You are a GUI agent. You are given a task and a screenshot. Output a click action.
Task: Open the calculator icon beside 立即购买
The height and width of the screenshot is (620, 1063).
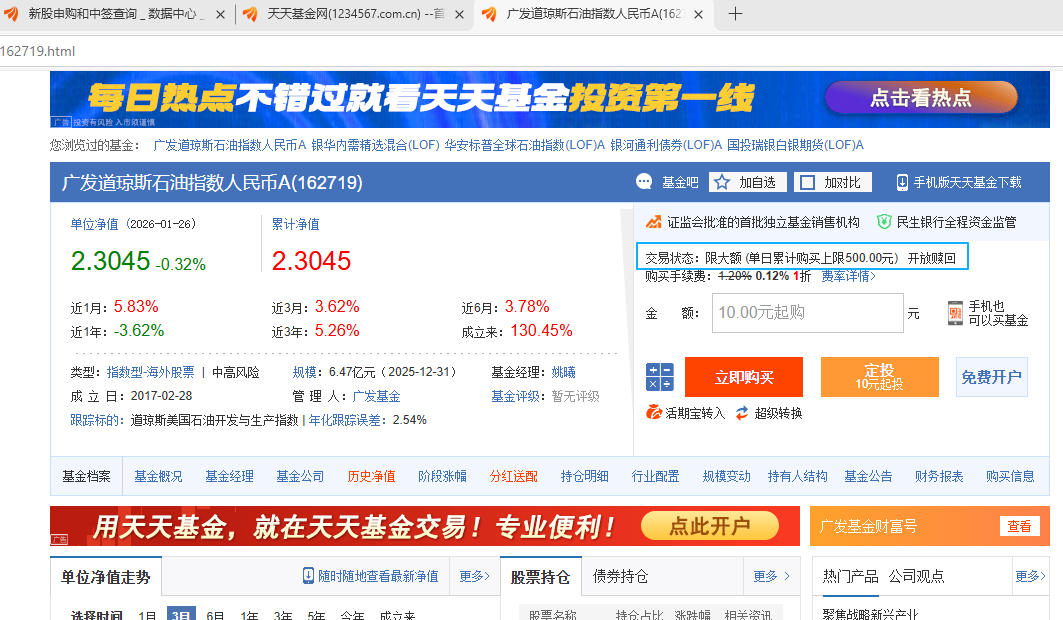pyautogui.click(x=660, y=377)
